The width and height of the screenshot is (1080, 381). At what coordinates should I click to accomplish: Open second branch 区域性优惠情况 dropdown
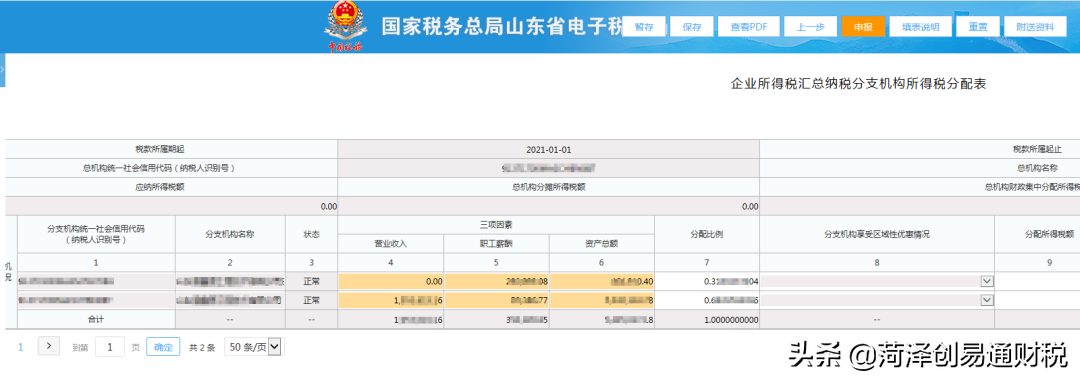point(986,300)
